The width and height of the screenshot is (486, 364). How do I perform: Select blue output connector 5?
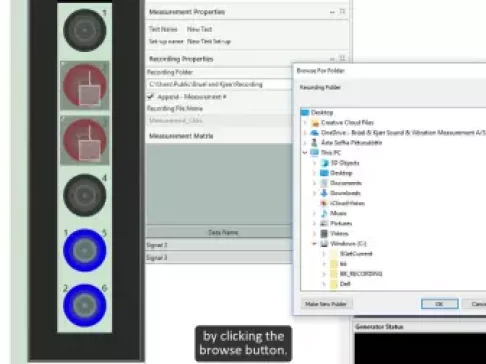pos(85,250)
